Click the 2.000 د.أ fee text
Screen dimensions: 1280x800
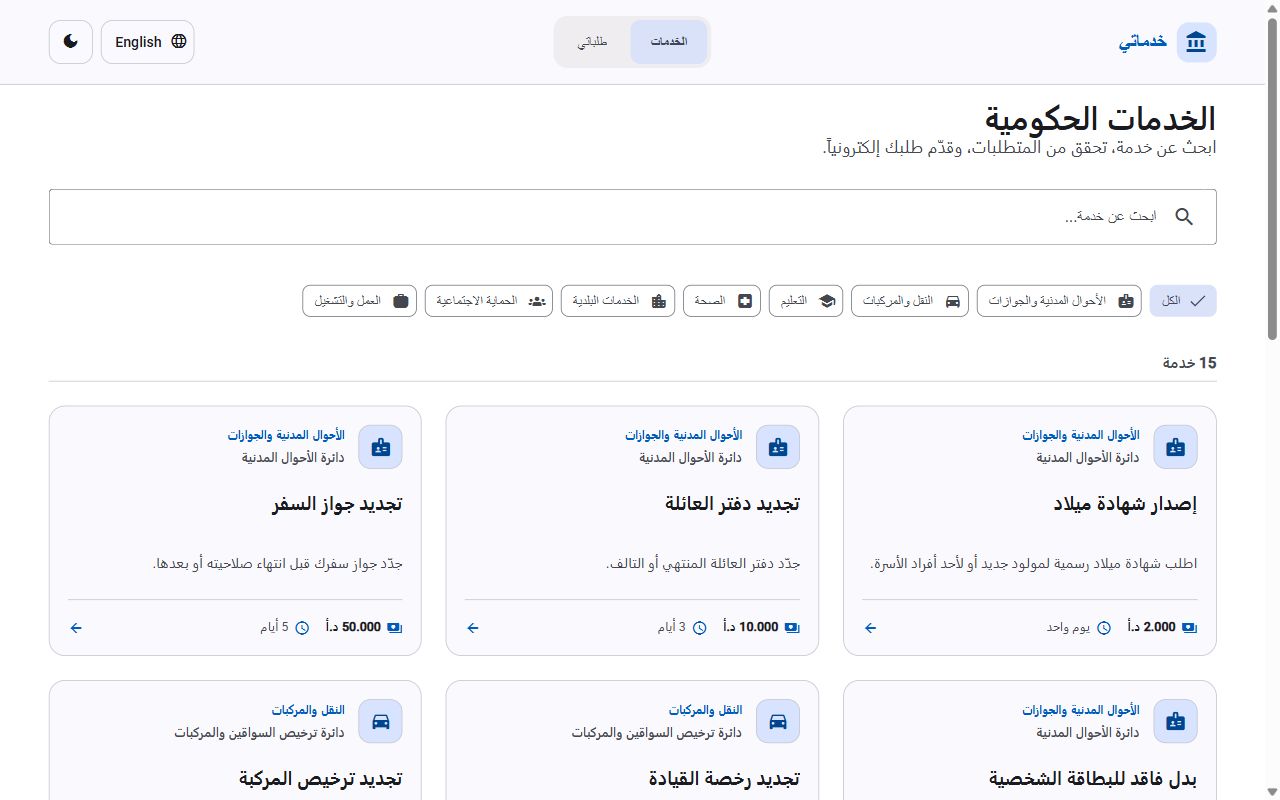(1151, 628)
